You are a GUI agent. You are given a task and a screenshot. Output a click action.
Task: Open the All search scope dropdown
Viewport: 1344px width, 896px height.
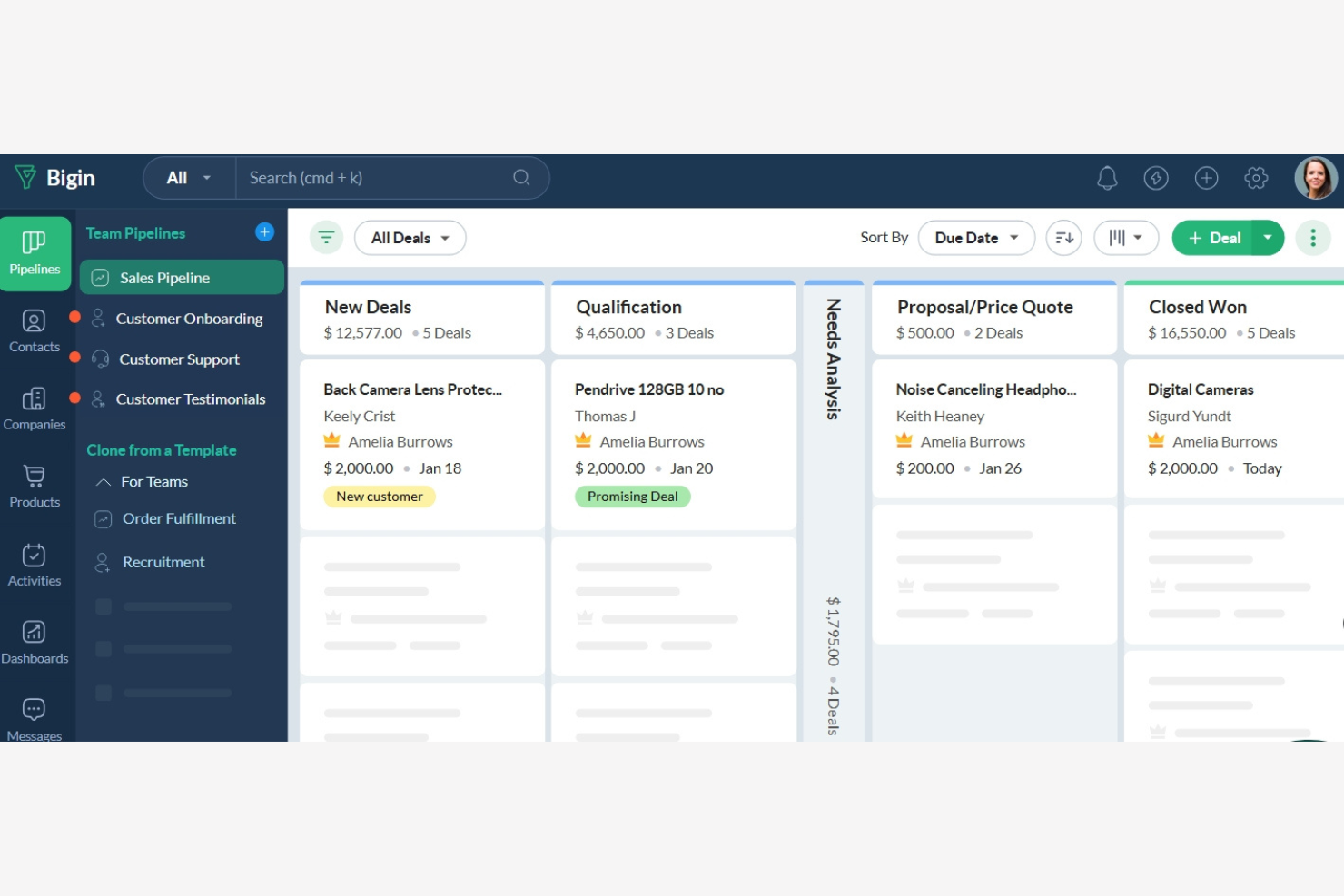[x=189, y=178]
